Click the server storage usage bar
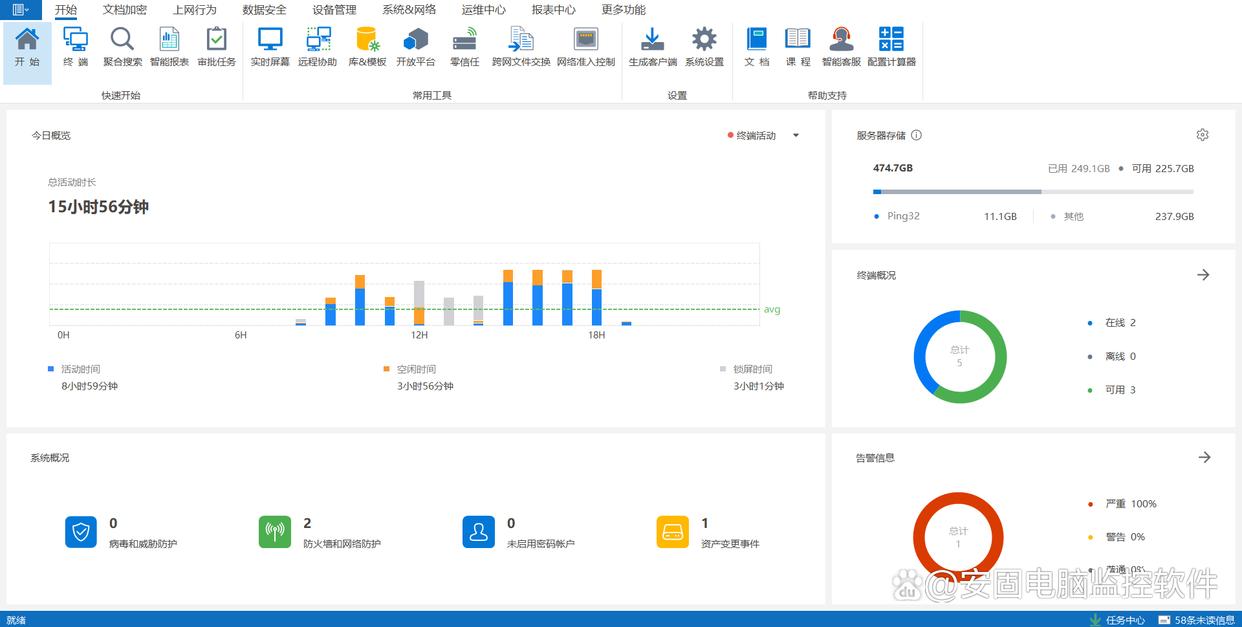 1032,191
